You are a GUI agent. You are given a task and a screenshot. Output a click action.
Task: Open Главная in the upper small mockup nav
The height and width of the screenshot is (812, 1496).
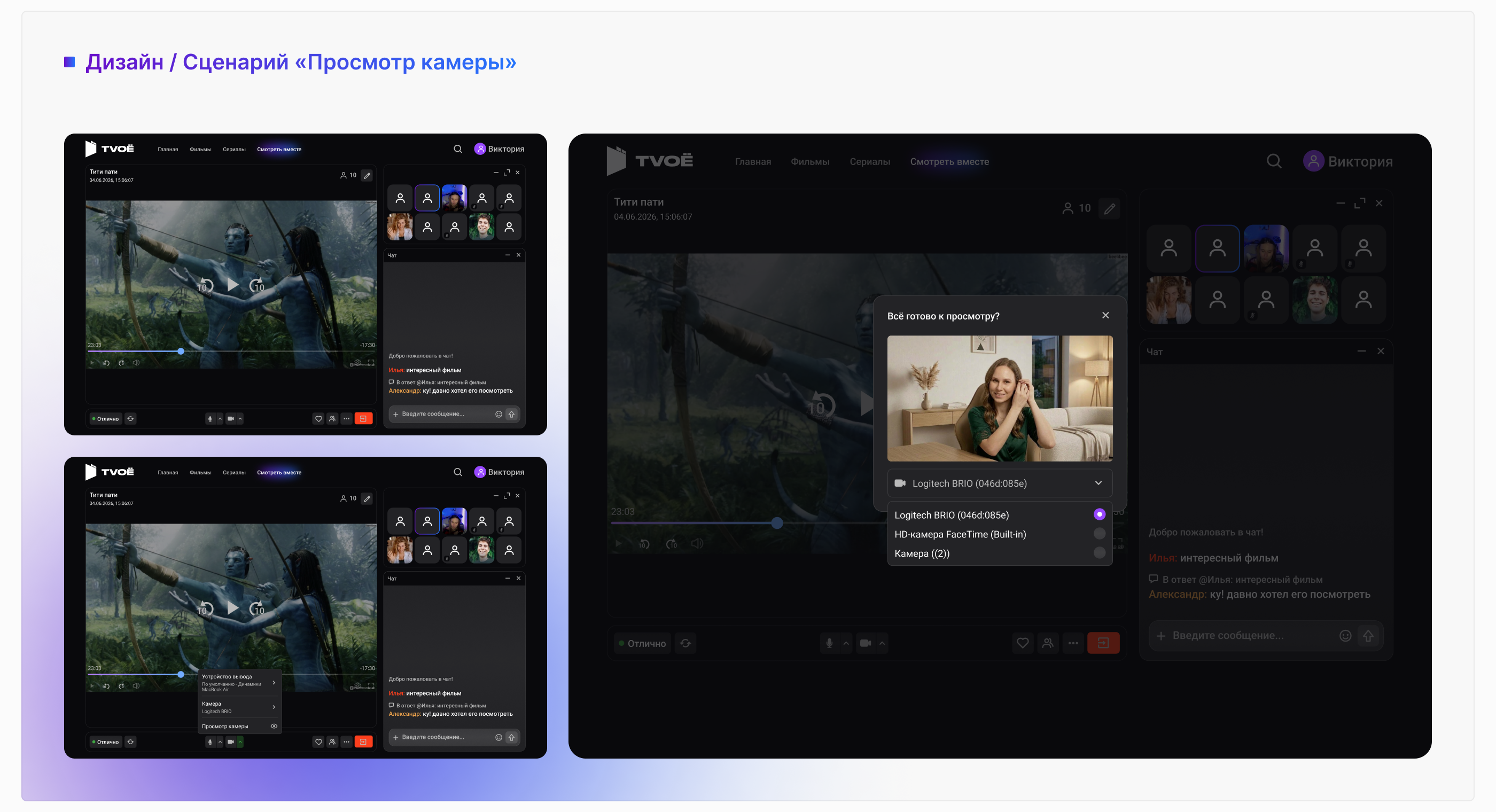168,149
